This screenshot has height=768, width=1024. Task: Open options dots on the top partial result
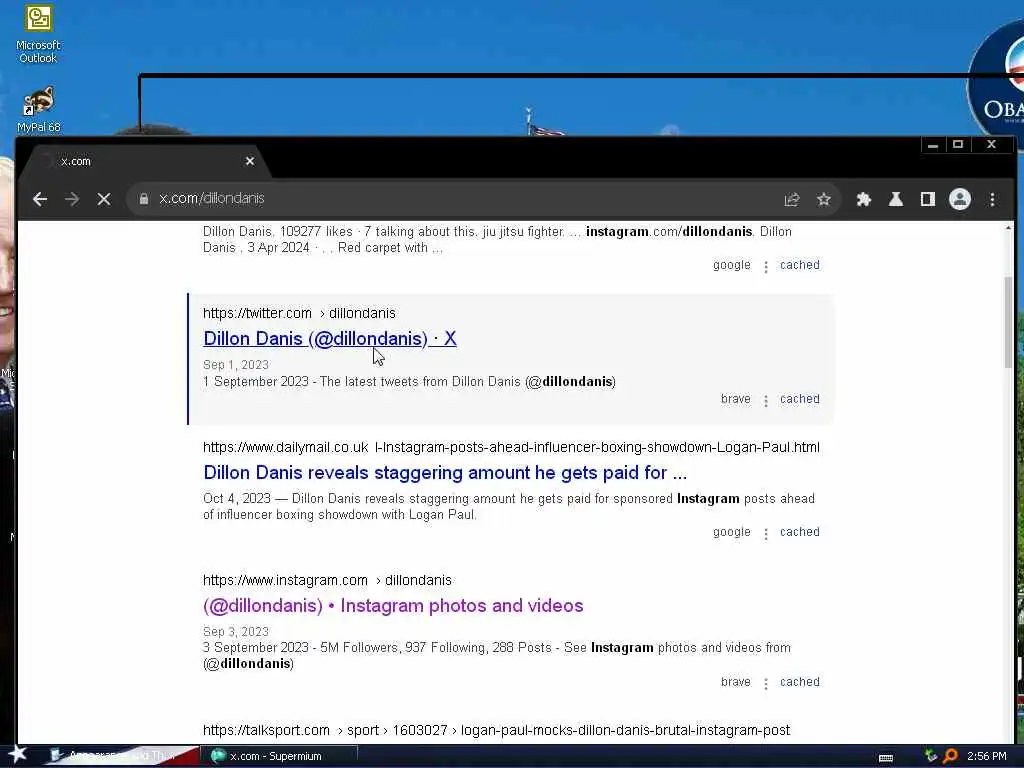[x=765, y=266]
